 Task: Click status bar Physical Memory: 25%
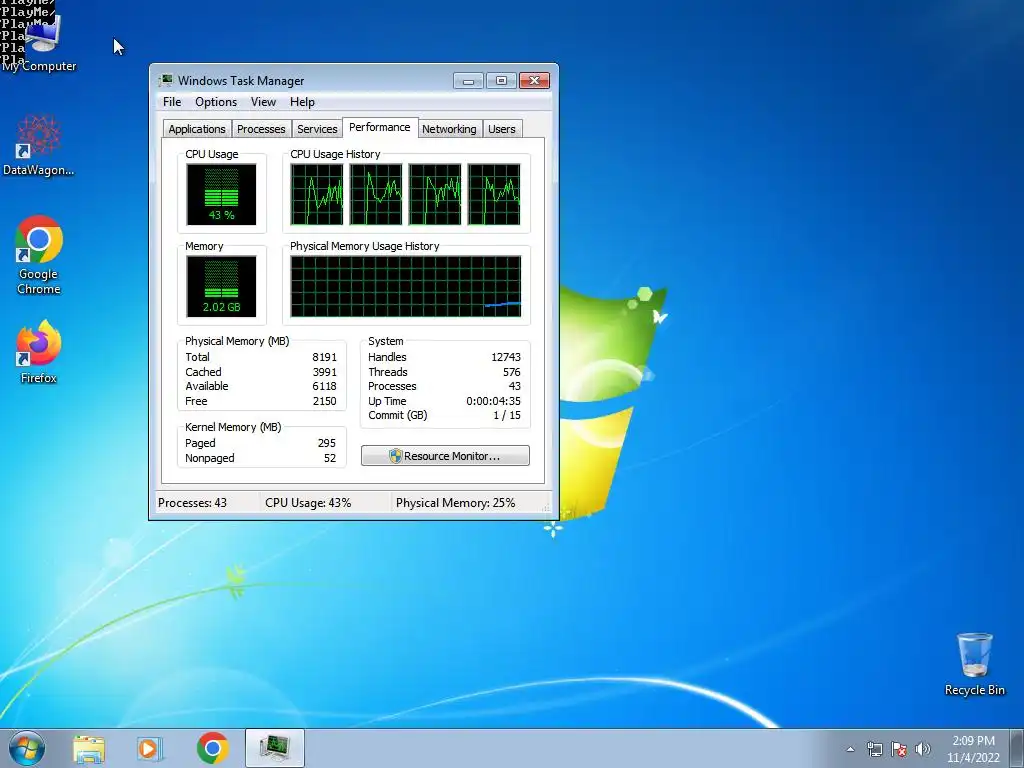point(455,503)
